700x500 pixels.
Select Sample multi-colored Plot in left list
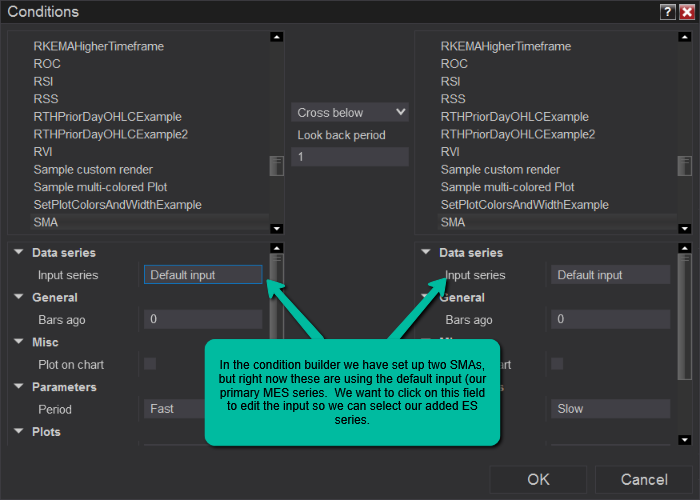[100, 187]
